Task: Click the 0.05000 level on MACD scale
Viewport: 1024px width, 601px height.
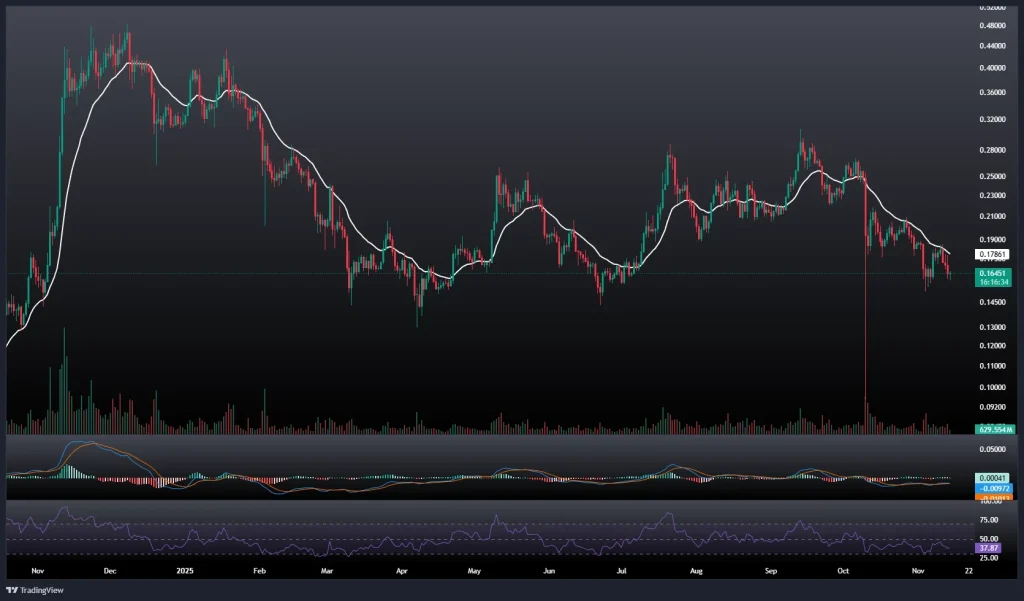Action: pyautogui.click(x=994, y=450)
